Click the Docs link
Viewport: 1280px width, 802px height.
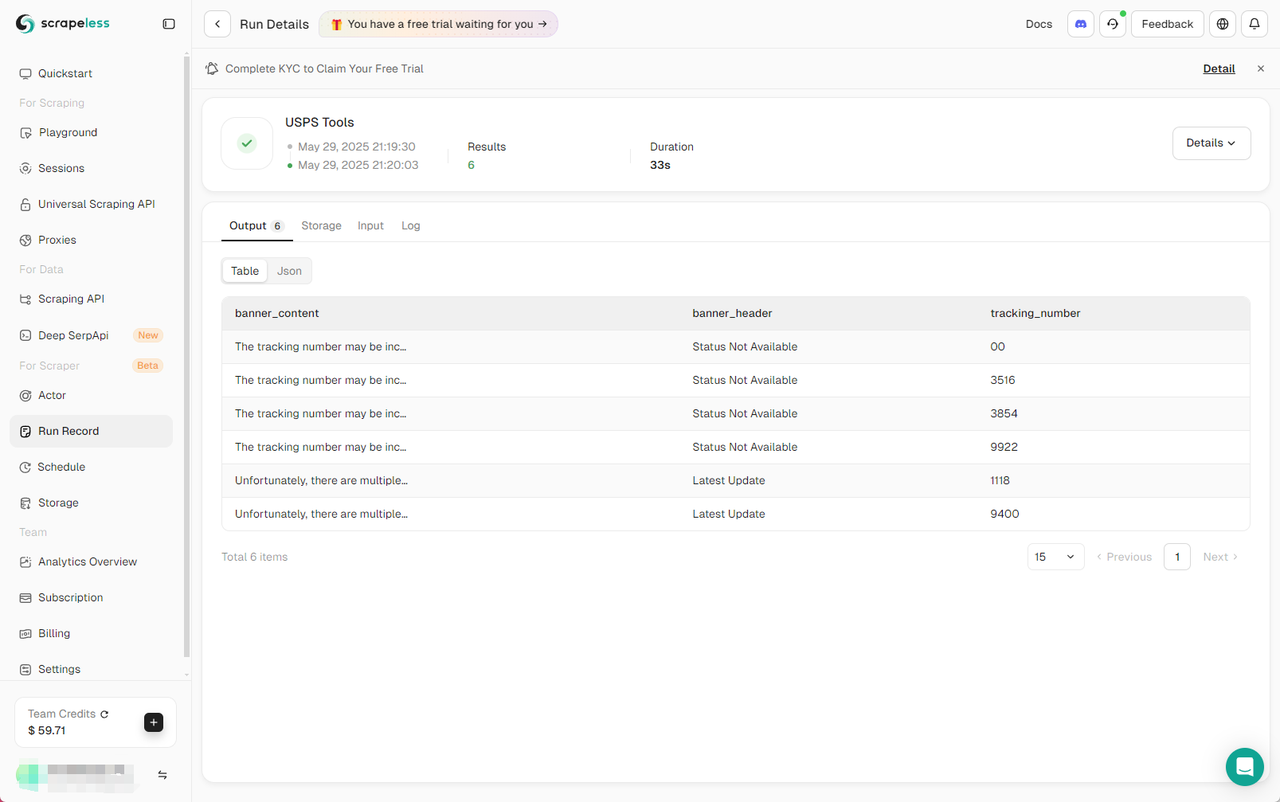(1039, 24)
